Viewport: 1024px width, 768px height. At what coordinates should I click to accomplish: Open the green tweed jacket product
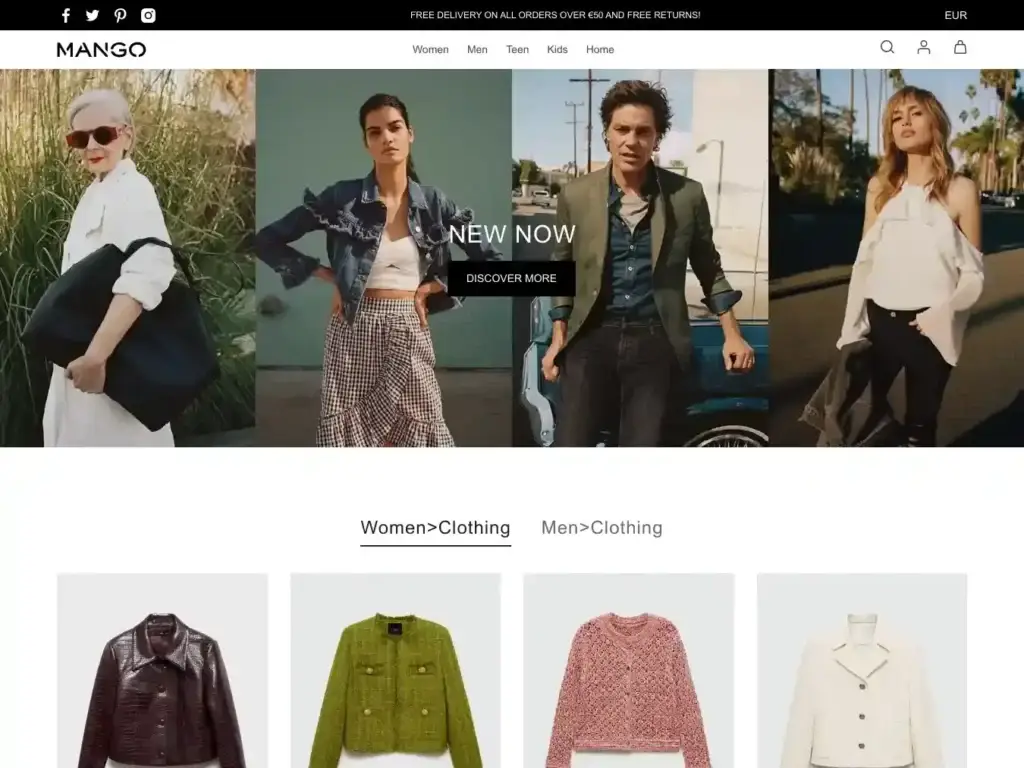(395, 680)
